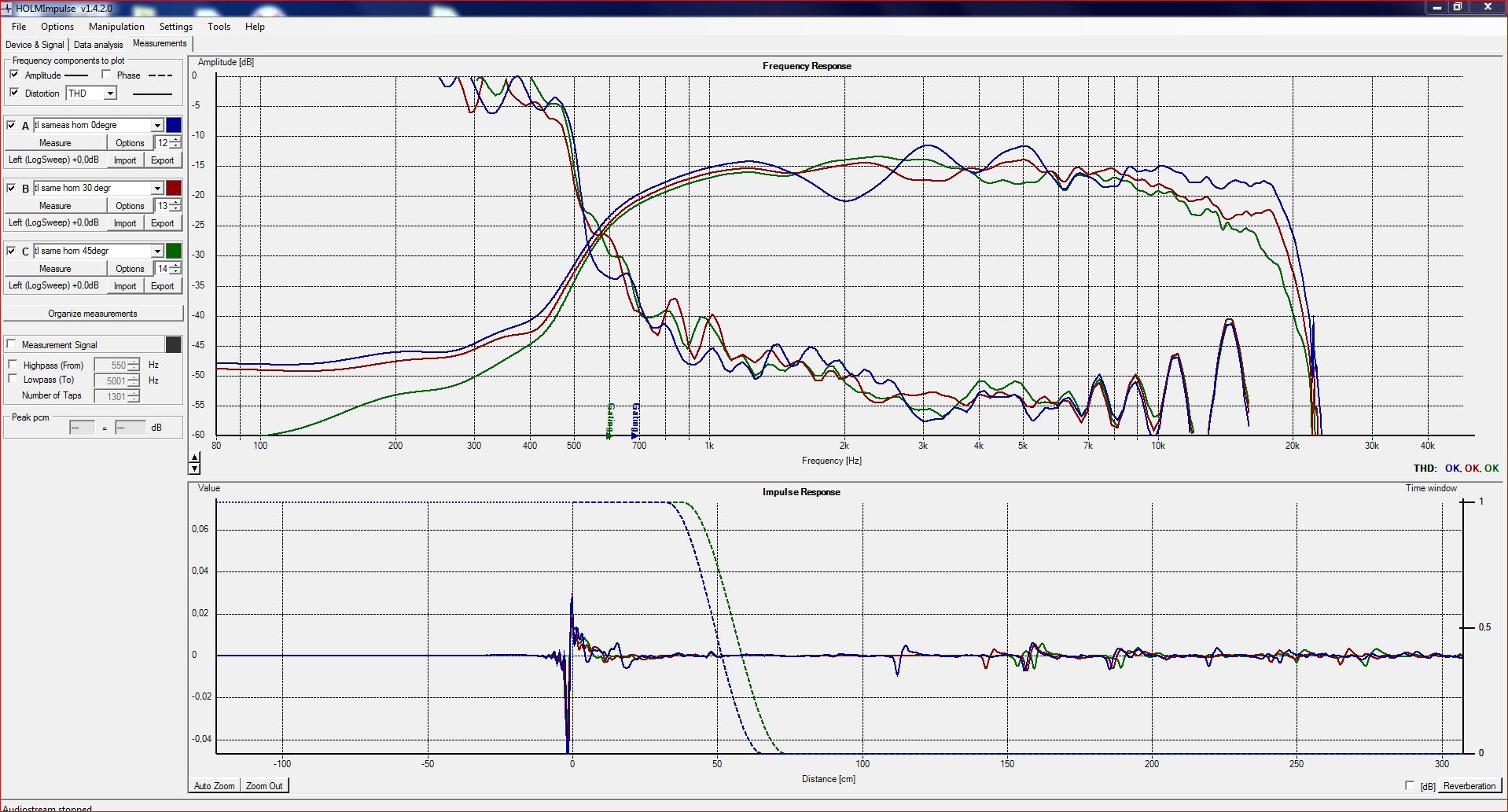The width and height of the screenshot is (1508, 812).
Task: Decrease measurement B slot number stepper
Action: pyautogui.click(x=175, y=209)
